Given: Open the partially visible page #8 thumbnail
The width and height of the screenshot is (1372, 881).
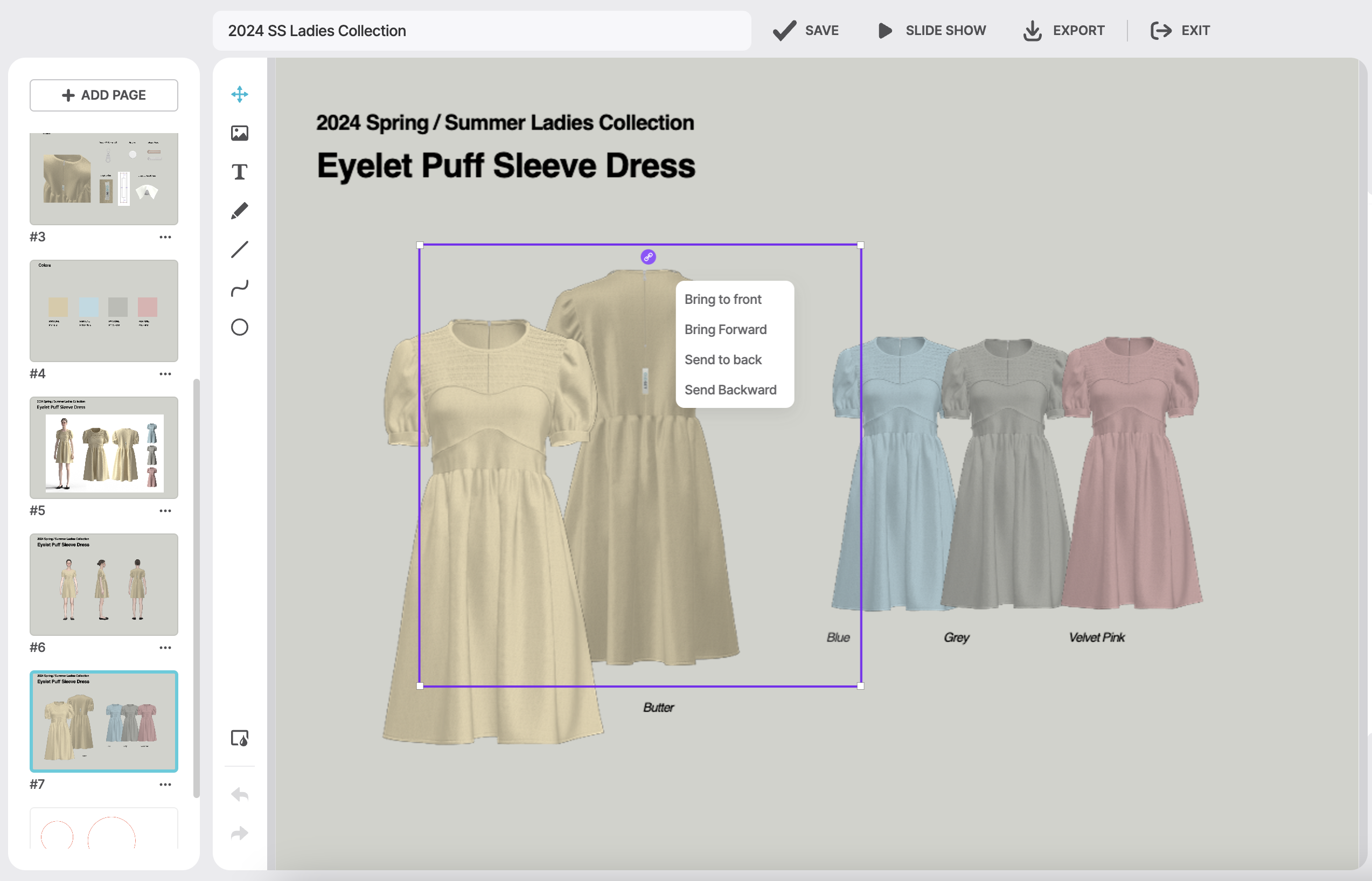Looking at the screenshot, I should coord(103,828).
